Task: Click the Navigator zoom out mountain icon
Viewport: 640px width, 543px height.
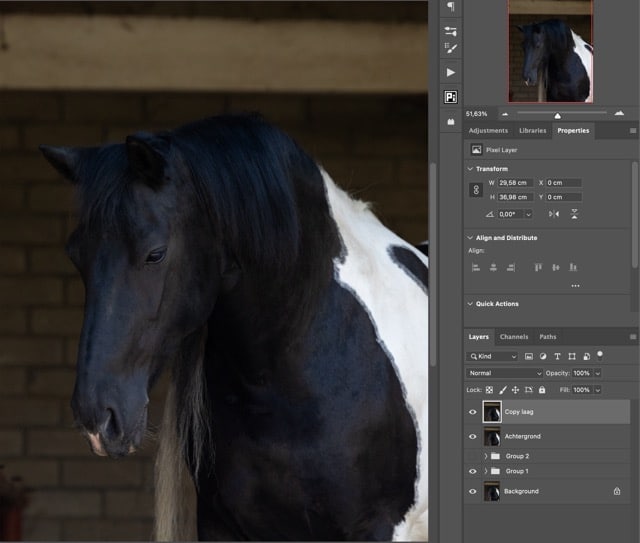Action: point(505,114)
